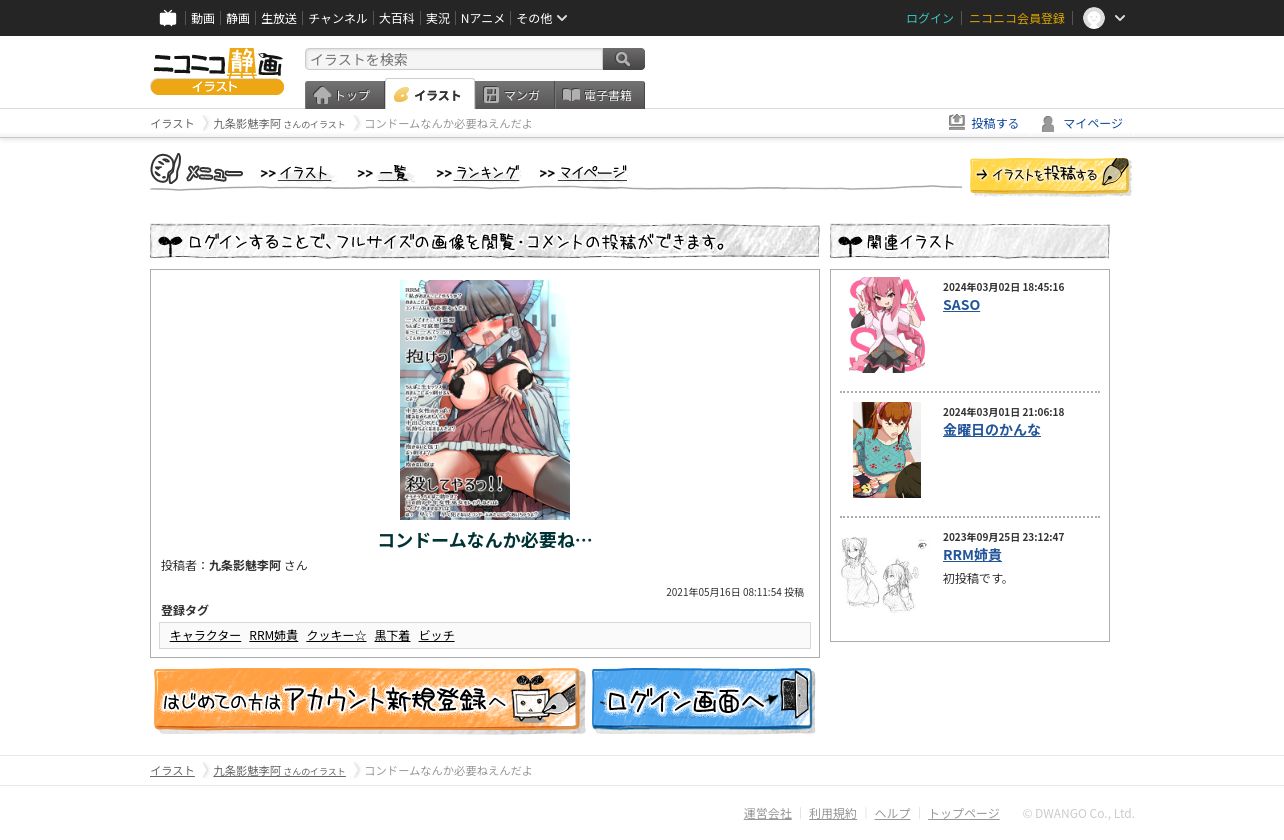Click tag 黒下着

[392, 635]
